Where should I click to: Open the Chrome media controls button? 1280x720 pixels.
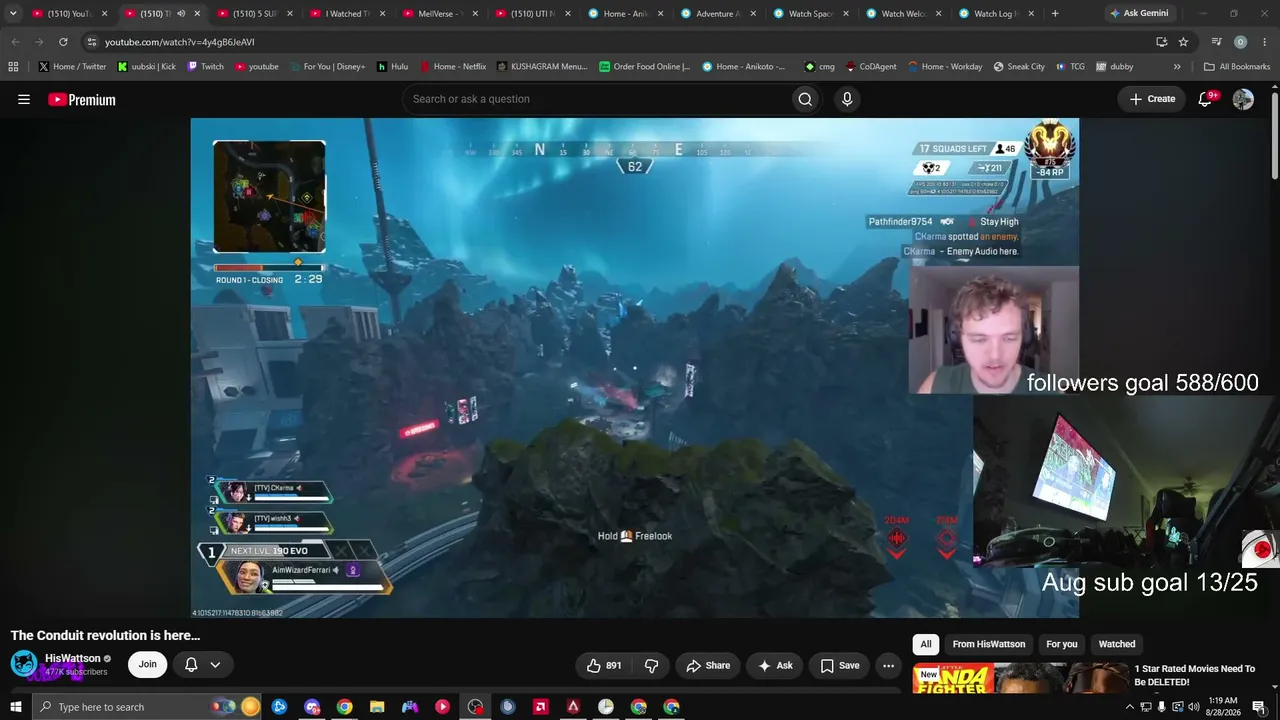(x=1217, y=42)
